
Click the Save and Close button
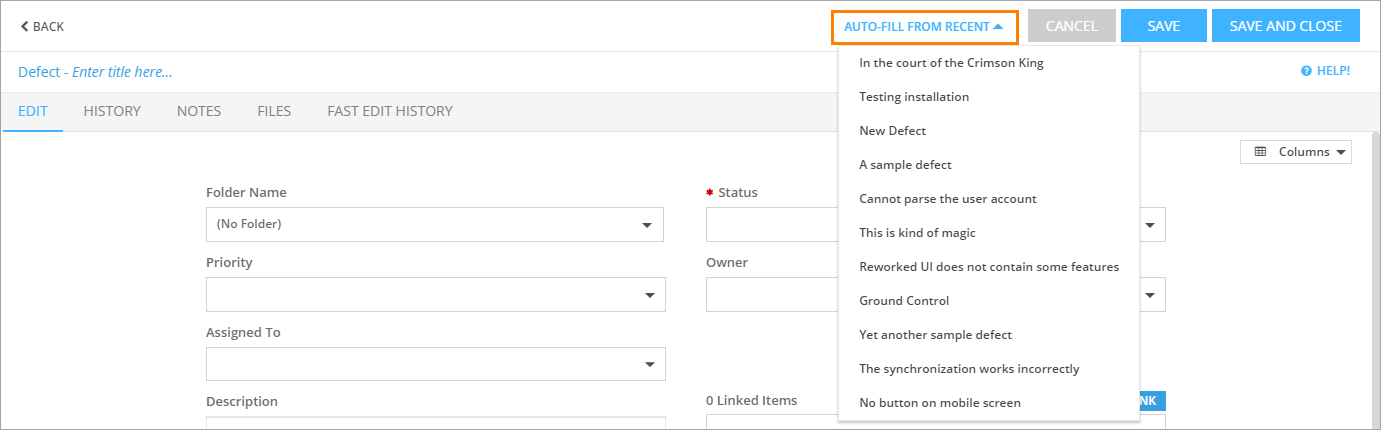pyautogui.click(x=1285, y=27)
